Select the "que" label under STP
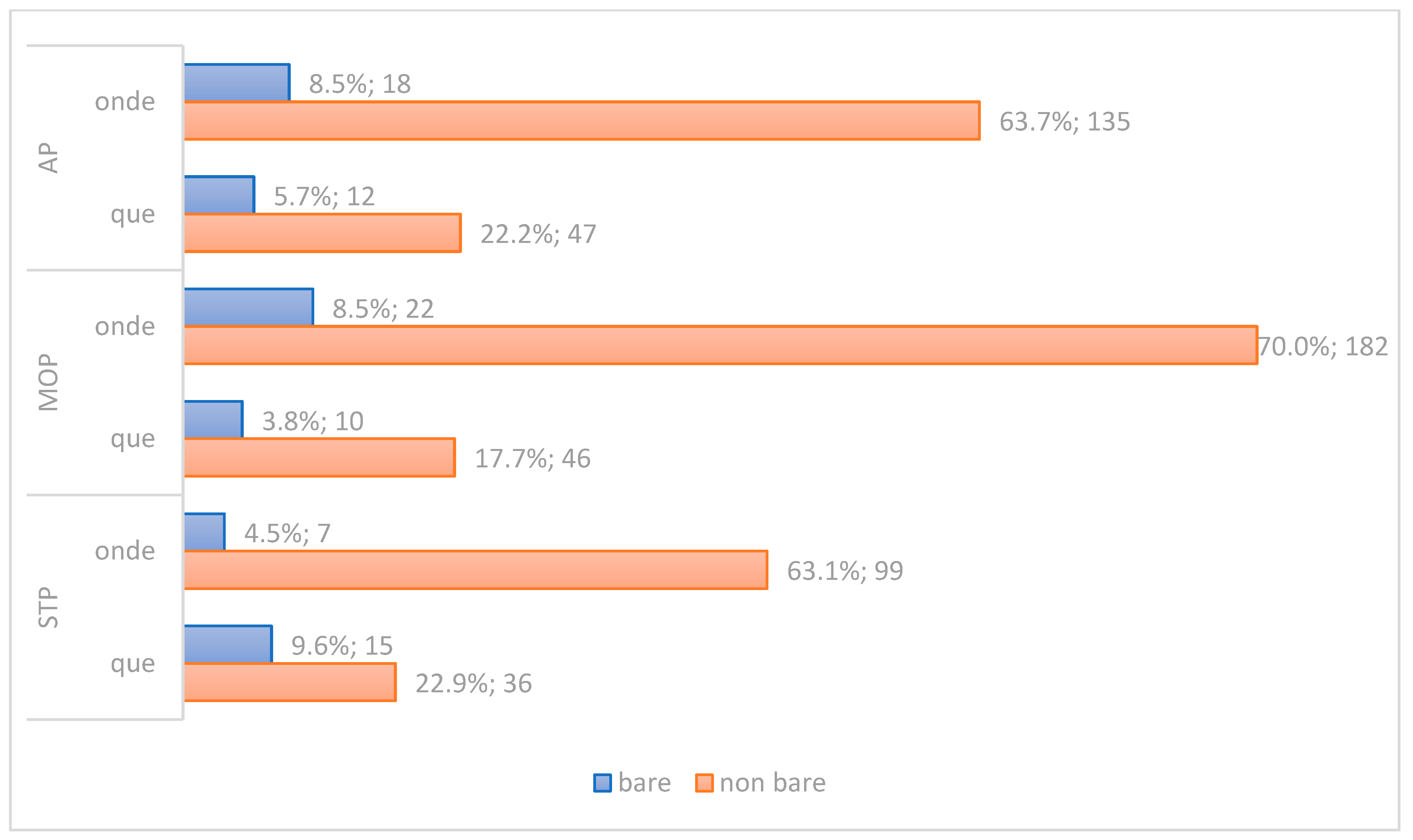1413x840 pixels. click(x=132, y=663)
